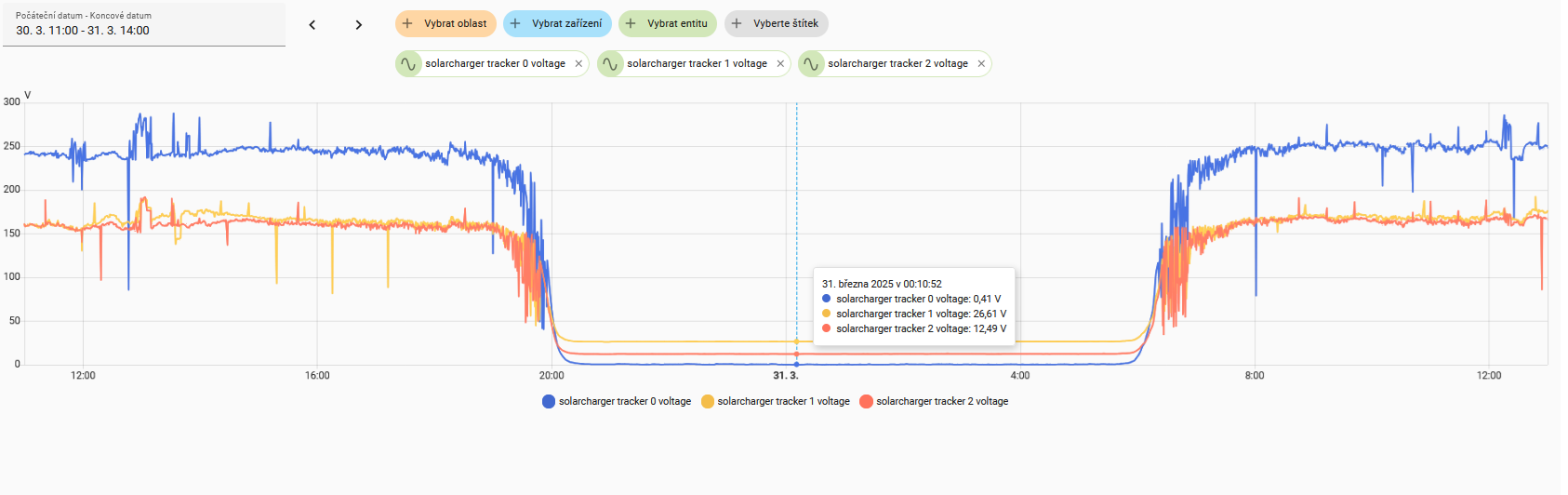Viewport: 1568px width, 495px height.
Task: Click plus icon in Vybrat zařízení chip
Action: pos(515,24)
